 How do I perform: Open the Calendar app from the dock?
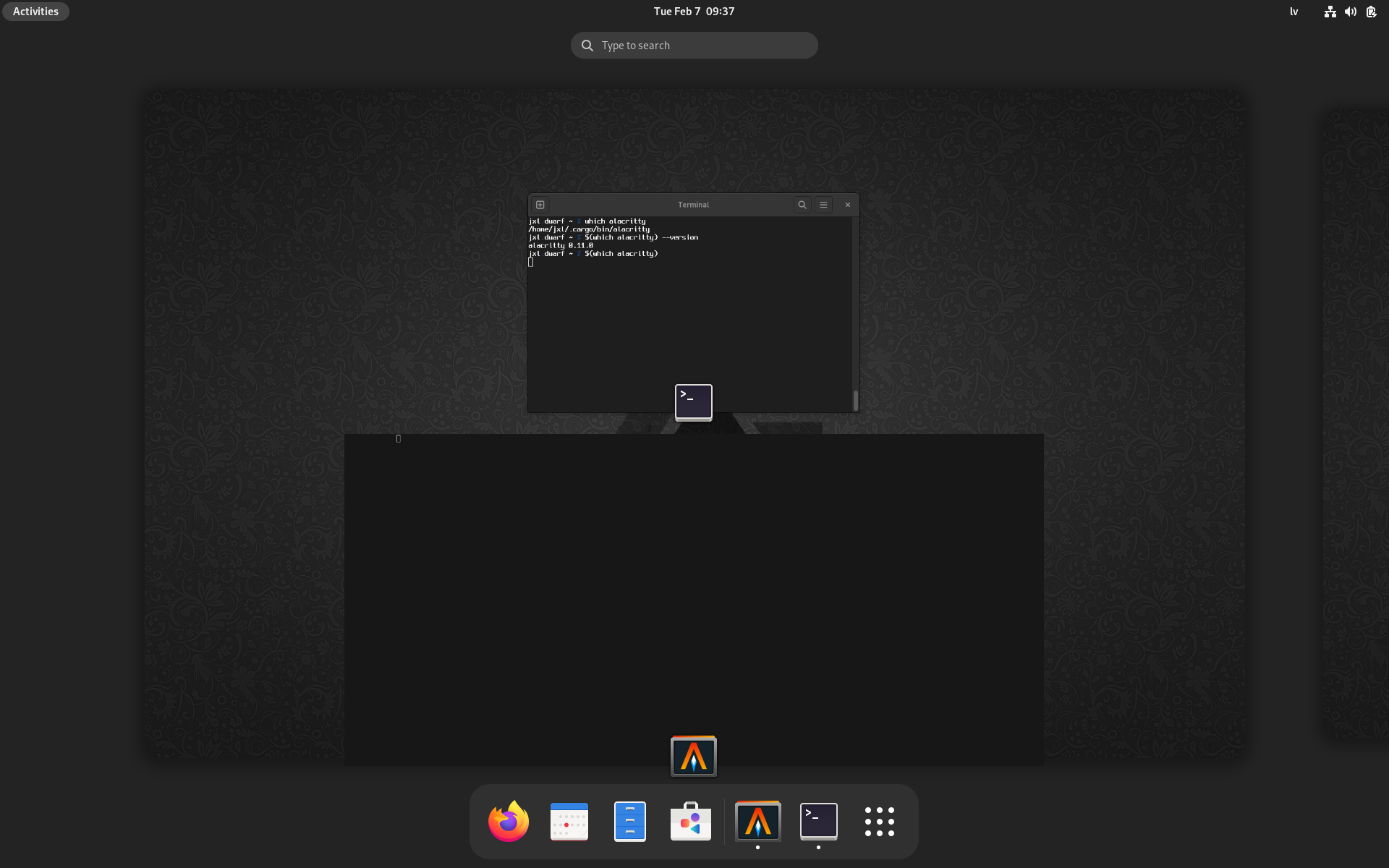pos(569,821)
